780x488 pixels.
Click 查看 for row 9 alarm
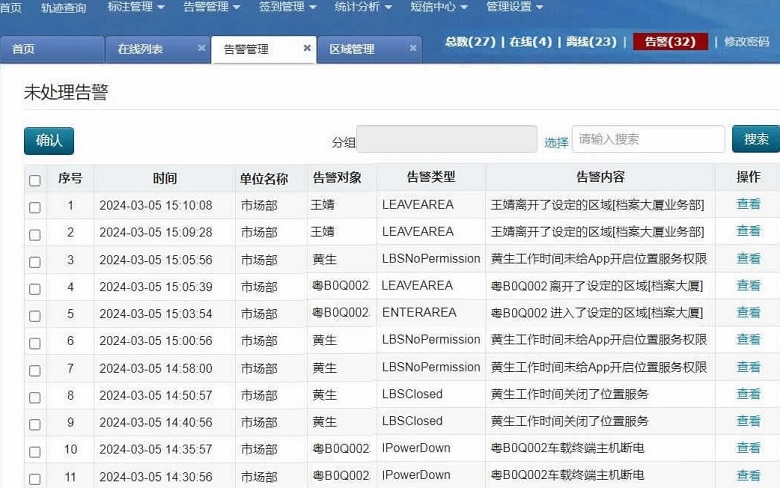(748, 421)
